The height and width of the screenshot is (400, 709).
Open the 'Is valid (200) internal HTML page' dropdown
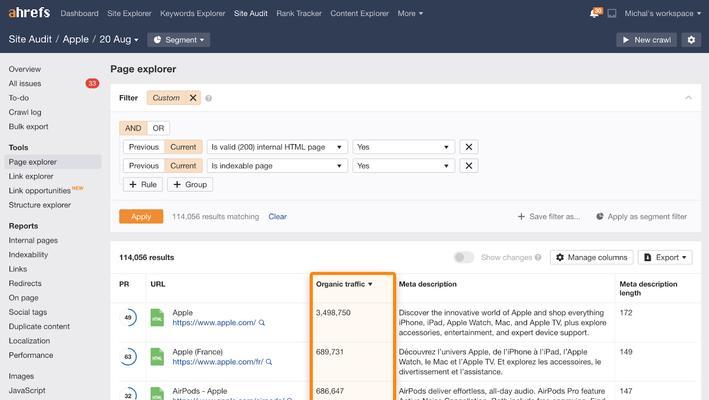277,147
